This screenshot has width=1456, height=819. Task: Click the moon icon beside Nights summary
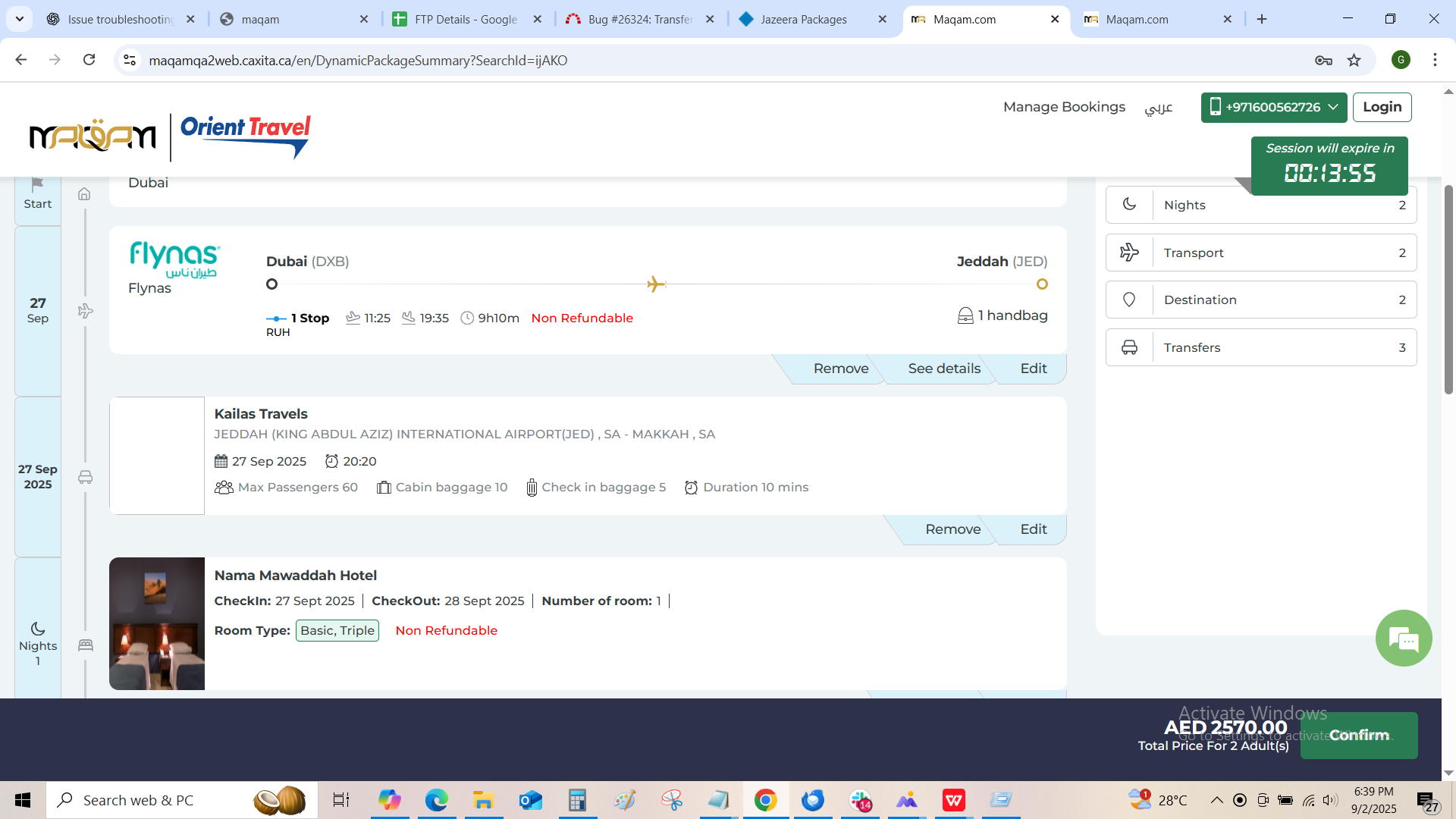click(1129, 205)
